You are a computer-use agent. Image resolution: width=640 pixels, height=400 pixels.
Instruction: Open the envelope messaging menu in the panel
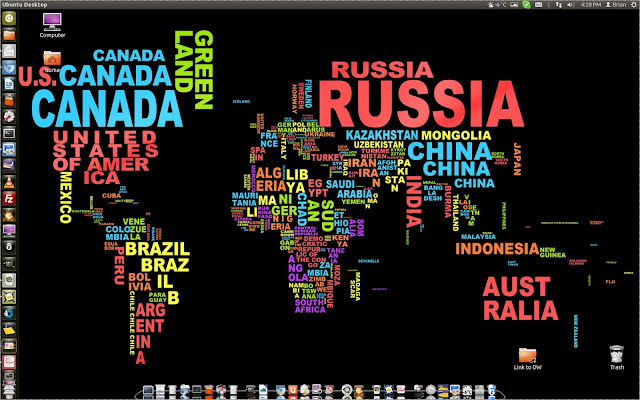point(538,4)
